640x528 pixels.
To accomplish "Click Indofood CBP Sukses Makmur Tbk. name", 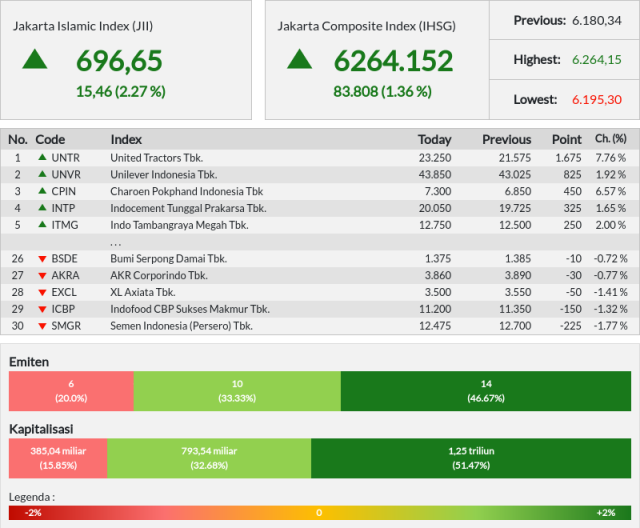I will [x=190, y=309].
